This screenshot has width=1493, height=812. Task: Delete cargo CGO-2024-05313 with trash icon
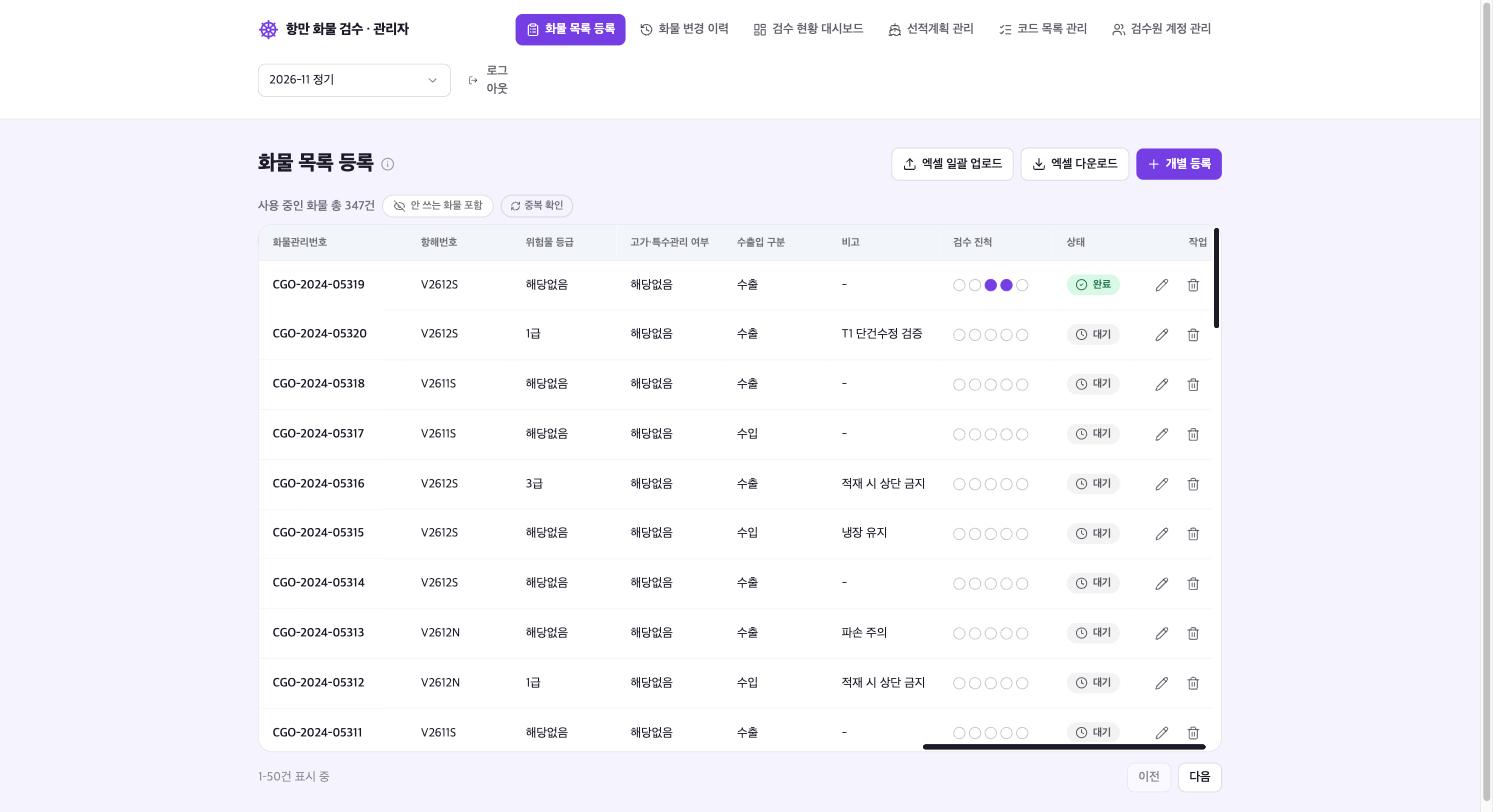click(1193, 633)
